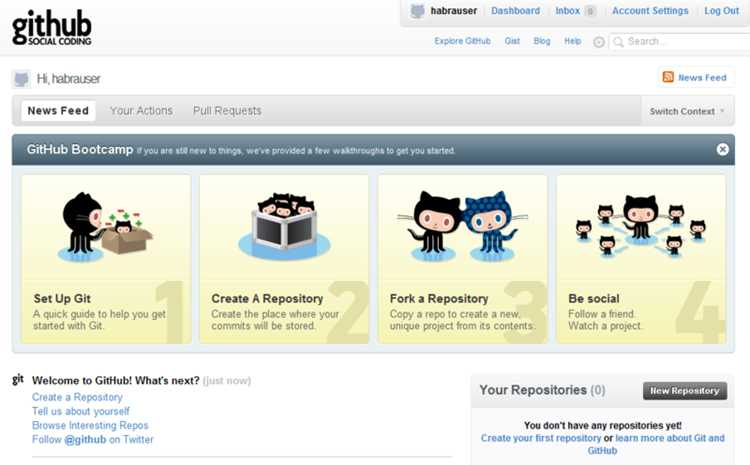Click Follow @github on Twitter
The width and height of the screenshot is (750, 465).
point(93,439)
